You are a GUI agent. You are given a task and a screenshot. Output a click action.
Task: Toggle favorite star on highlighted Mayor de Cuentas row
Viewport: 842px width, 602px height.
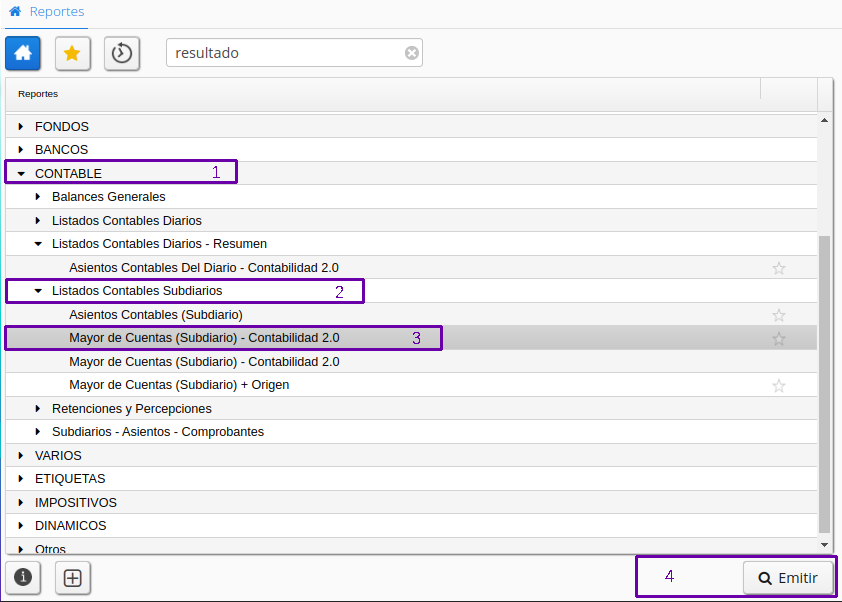coord(779,339)
